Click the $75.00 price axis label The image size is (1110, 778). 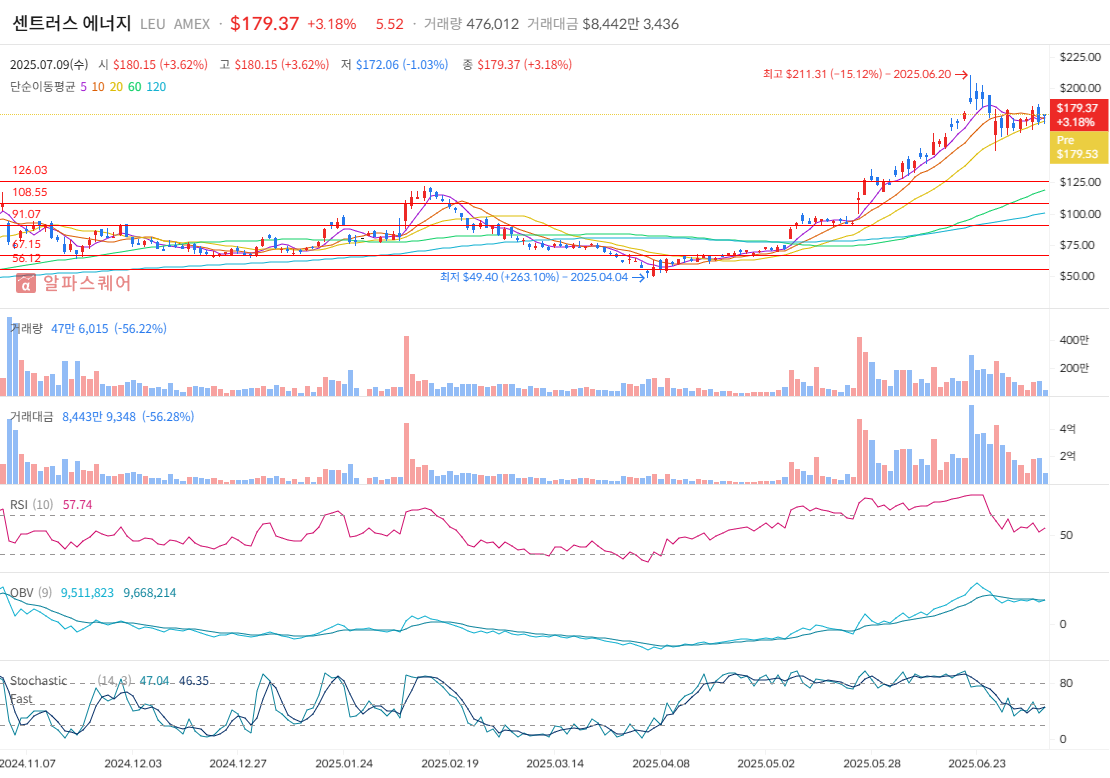pos(1077,245)
